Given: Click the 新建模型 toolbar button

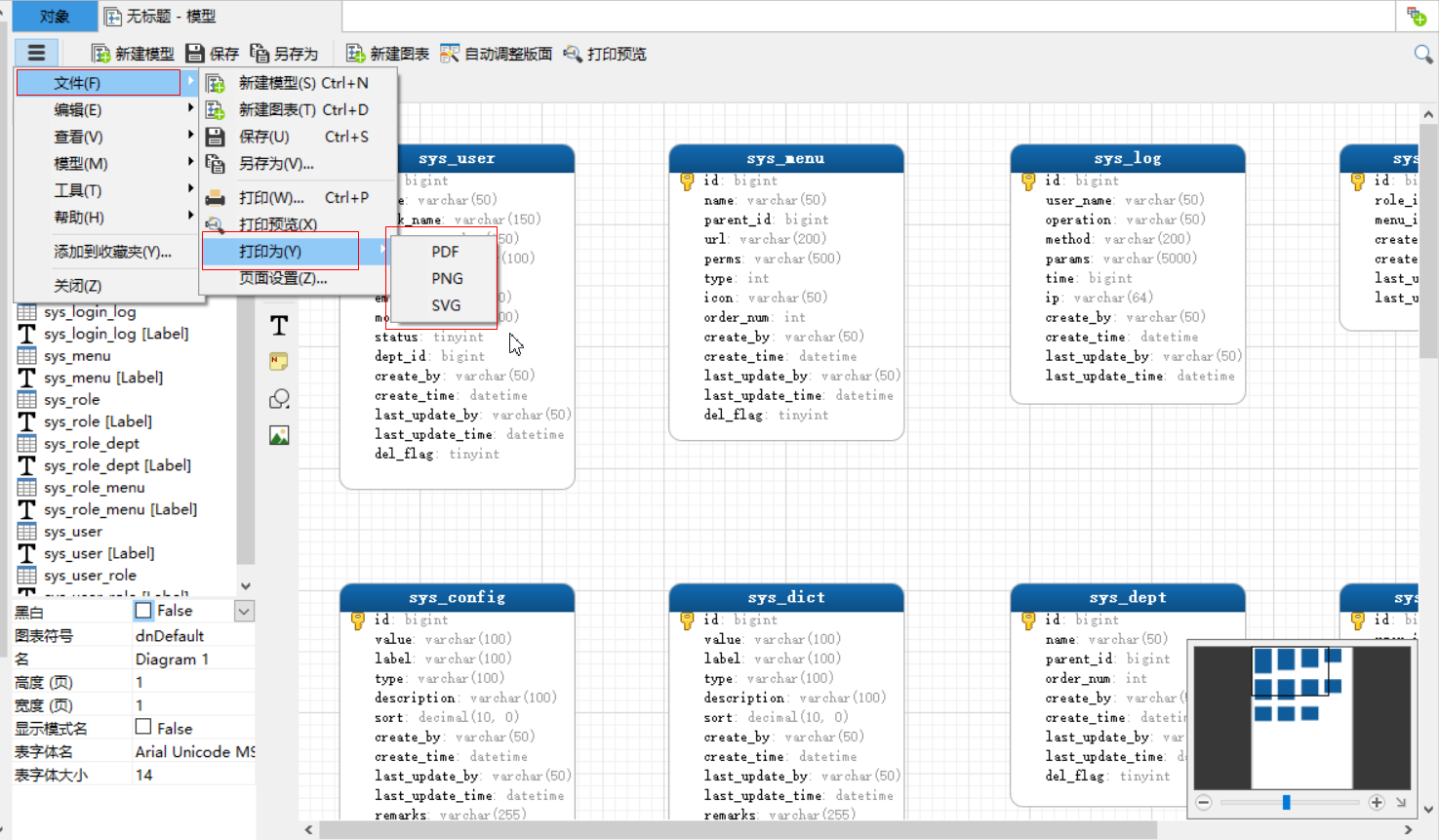Looking at the screenshot, I should pos(133,54).
